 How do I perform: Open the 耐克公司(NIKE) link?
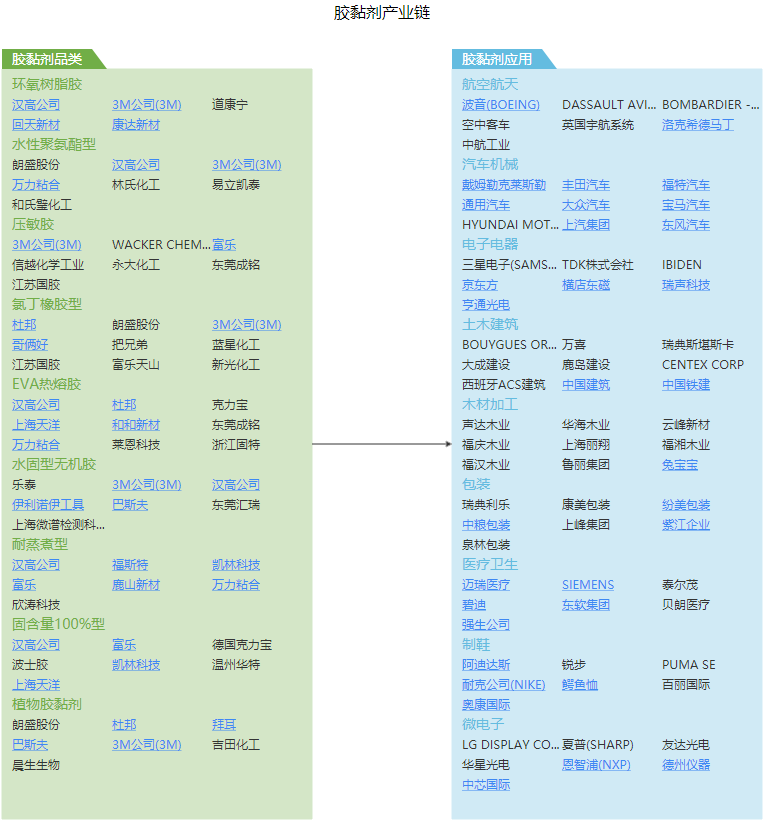(x=503, y=685)
